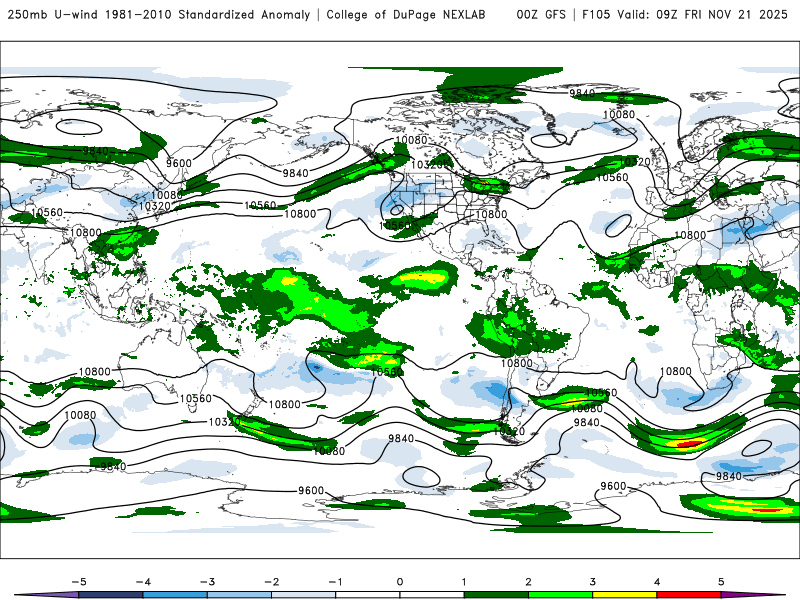Click the 10800 contour label over South America
The width and height of the screenshot is (800, 600).
(x=517, y=363)
